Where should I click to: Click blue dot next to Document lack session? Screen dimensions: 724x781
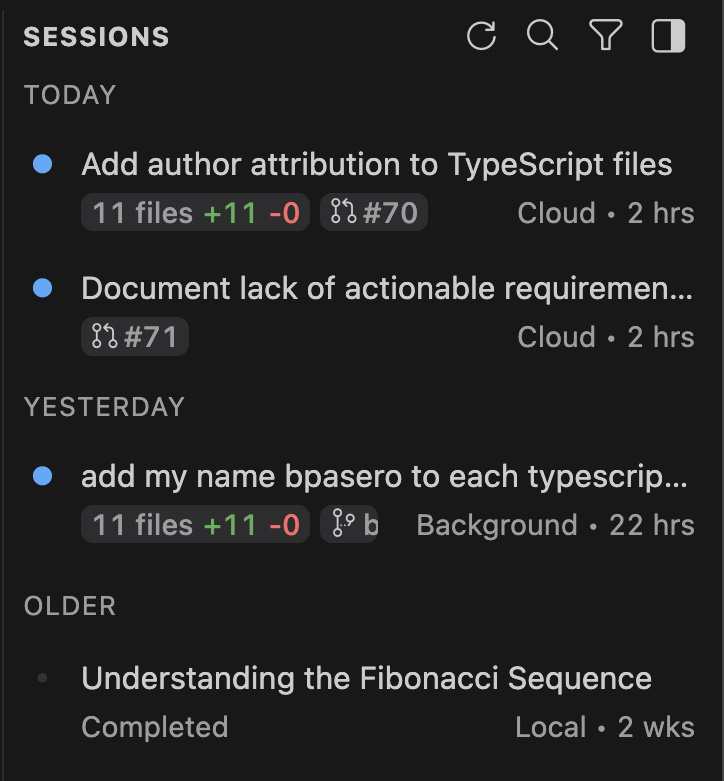(x=43, y=288)
